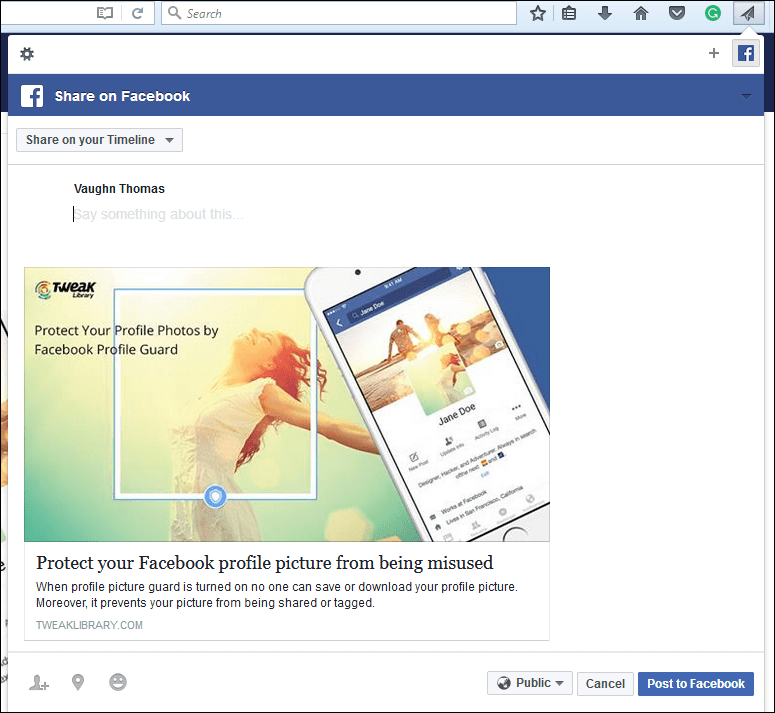This screenshot has width=775, height=713.
Task: Click the Vaughn Thomas name
Action: click(x=119, y=189)
